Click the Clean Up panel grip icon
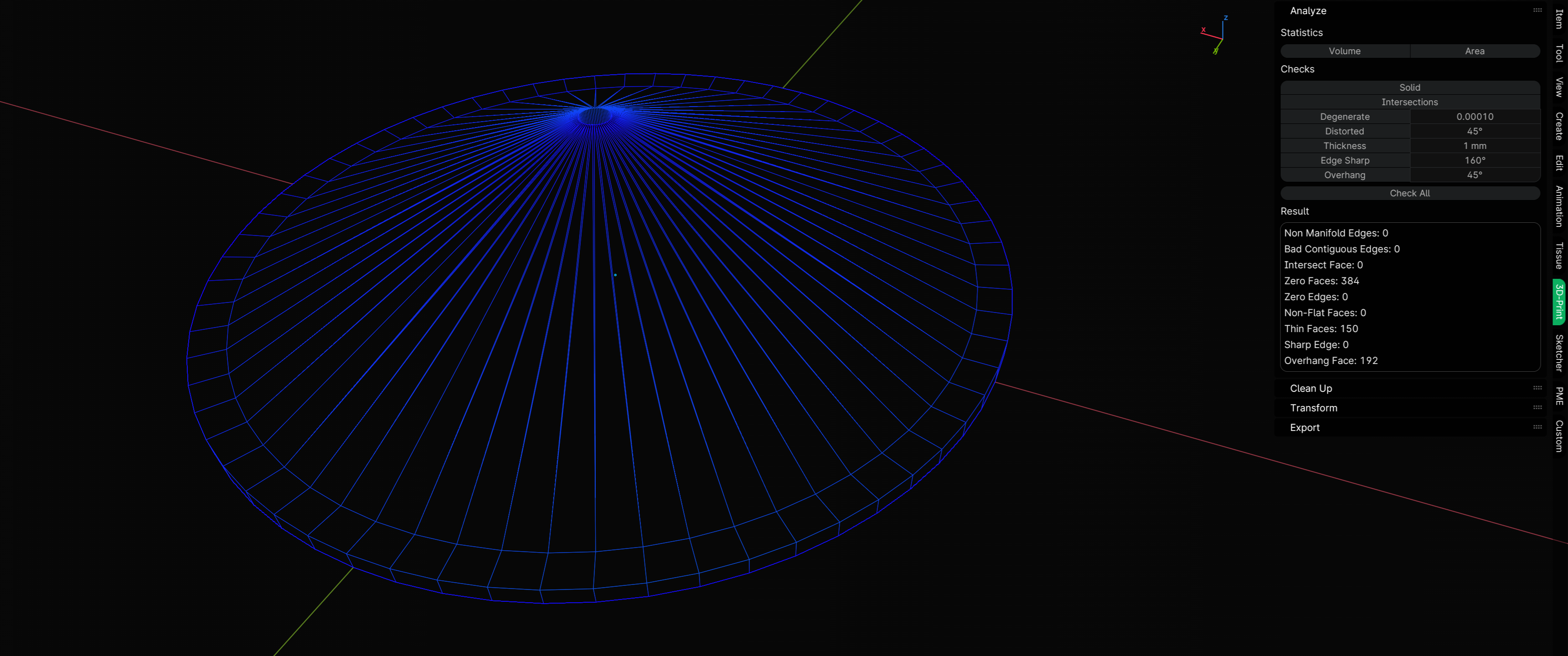The image size is (1568, 656). 1537,388
